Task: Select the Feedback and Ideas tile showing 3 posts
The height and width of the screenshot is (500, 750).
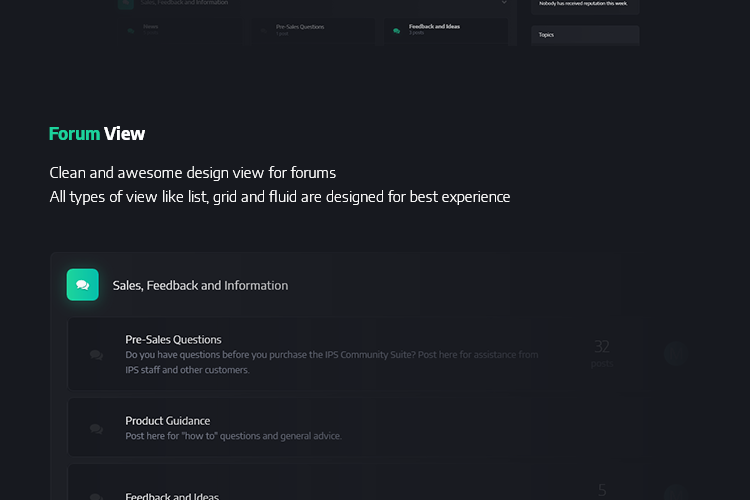Action: click(446, 31)
